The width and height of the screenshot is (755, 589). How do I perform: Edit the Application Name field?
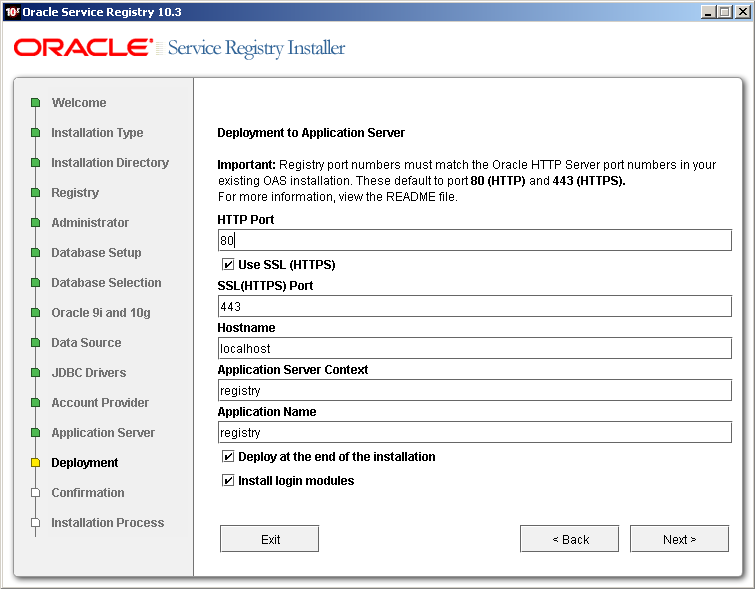[475, 432]
